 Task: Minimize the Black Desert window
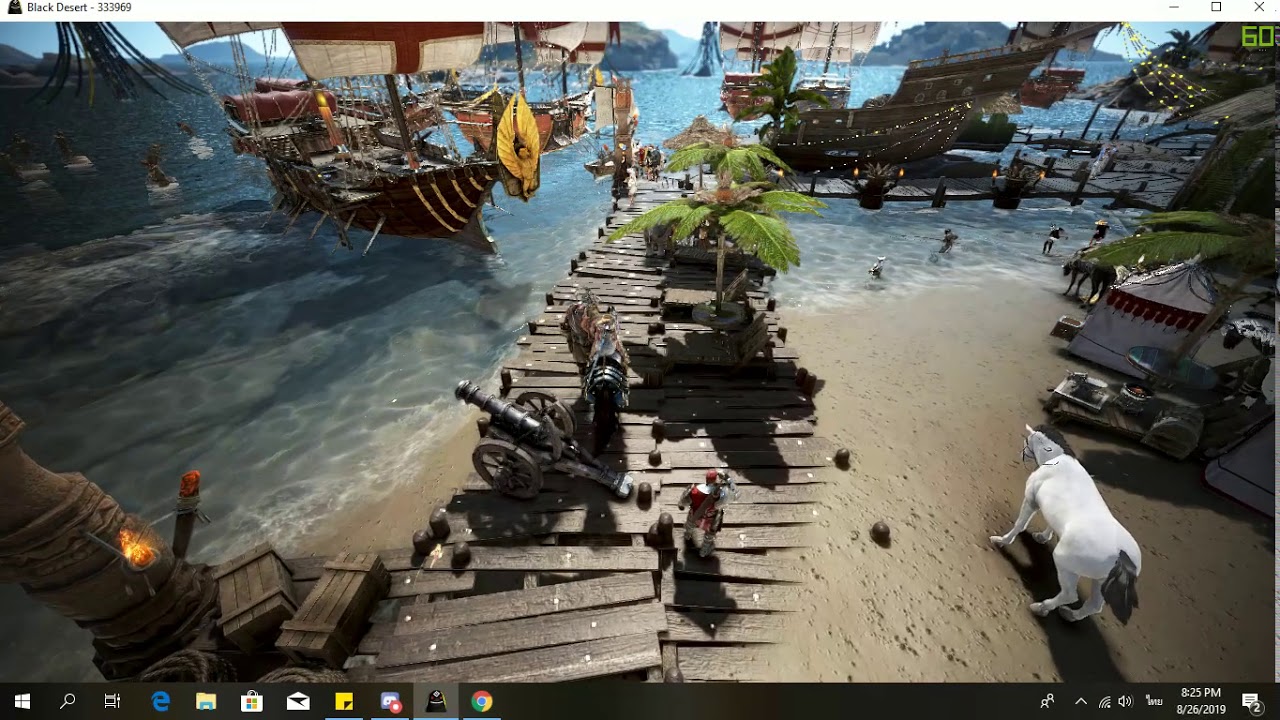pyautogui.click(x=1173, y=8)
